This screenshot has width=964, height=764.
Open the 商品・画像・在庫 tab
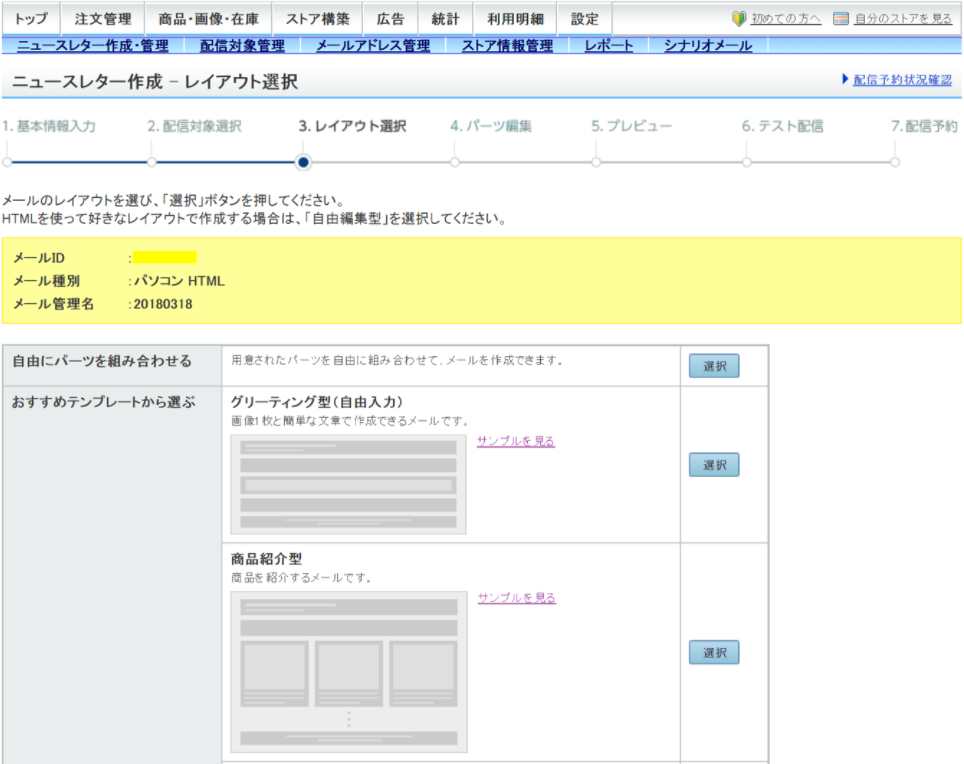coord(208,19)
